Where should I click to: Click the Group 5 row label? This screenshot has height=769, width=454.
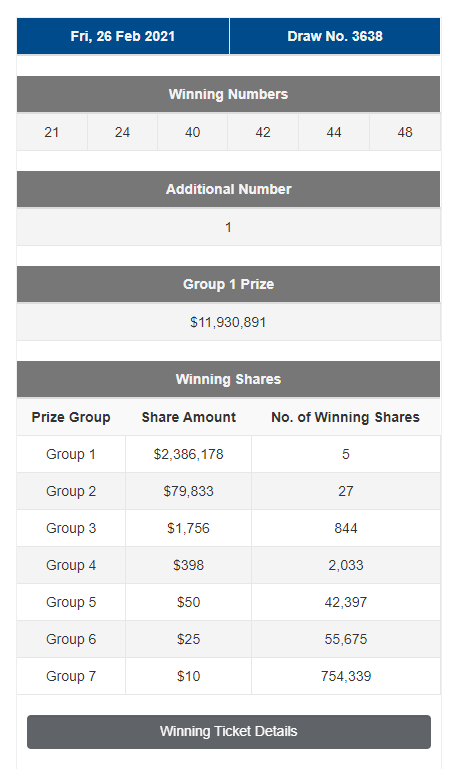71,602
